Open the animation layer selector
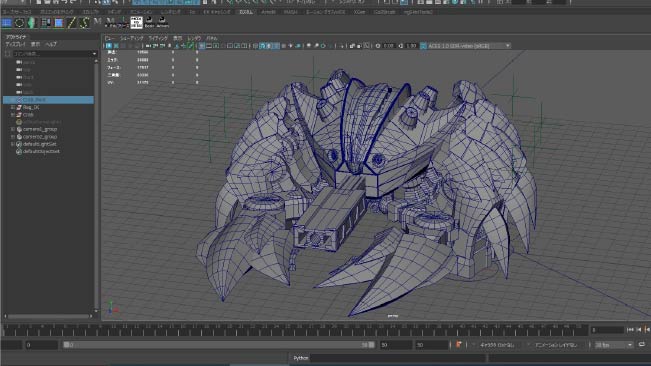The image size is (651, 366). pos(556,344)
